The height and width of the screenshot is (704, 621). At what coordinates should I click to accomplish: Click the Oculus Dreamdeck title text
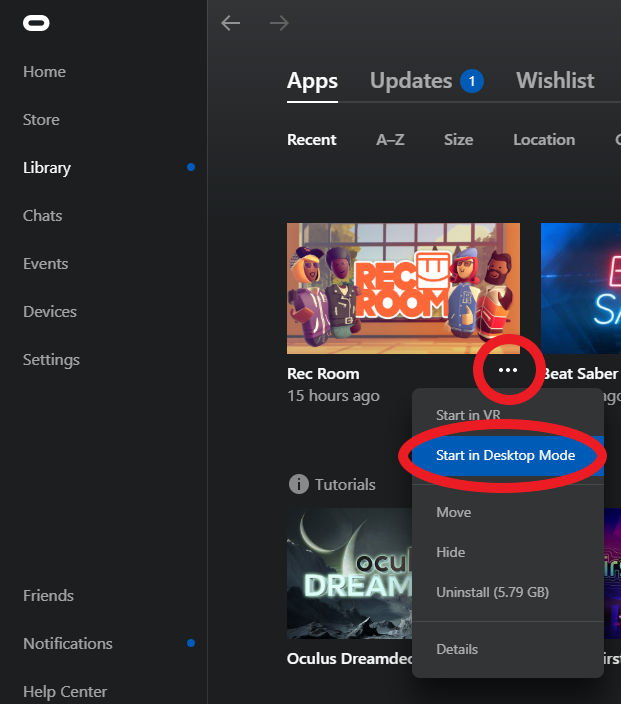(x=349, y=659)
